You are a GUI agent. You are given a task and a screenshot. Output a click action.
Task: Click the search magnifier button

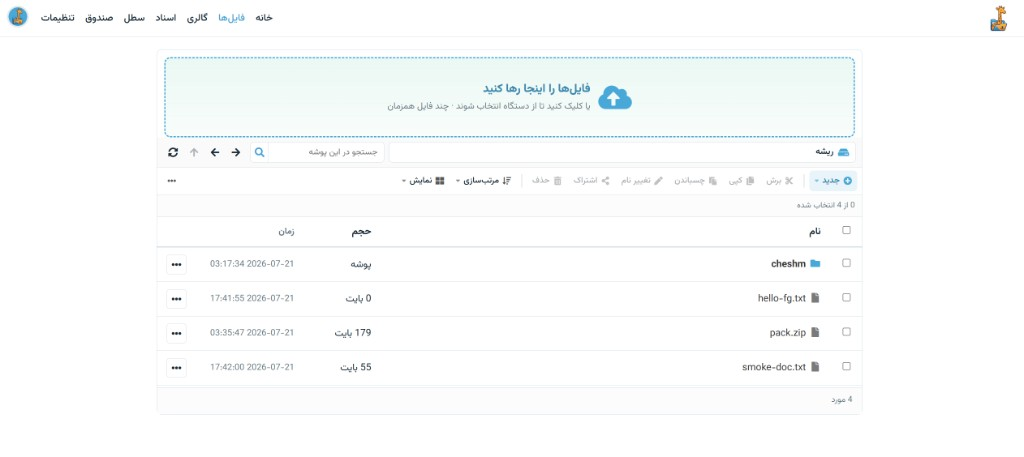(259, 152)
